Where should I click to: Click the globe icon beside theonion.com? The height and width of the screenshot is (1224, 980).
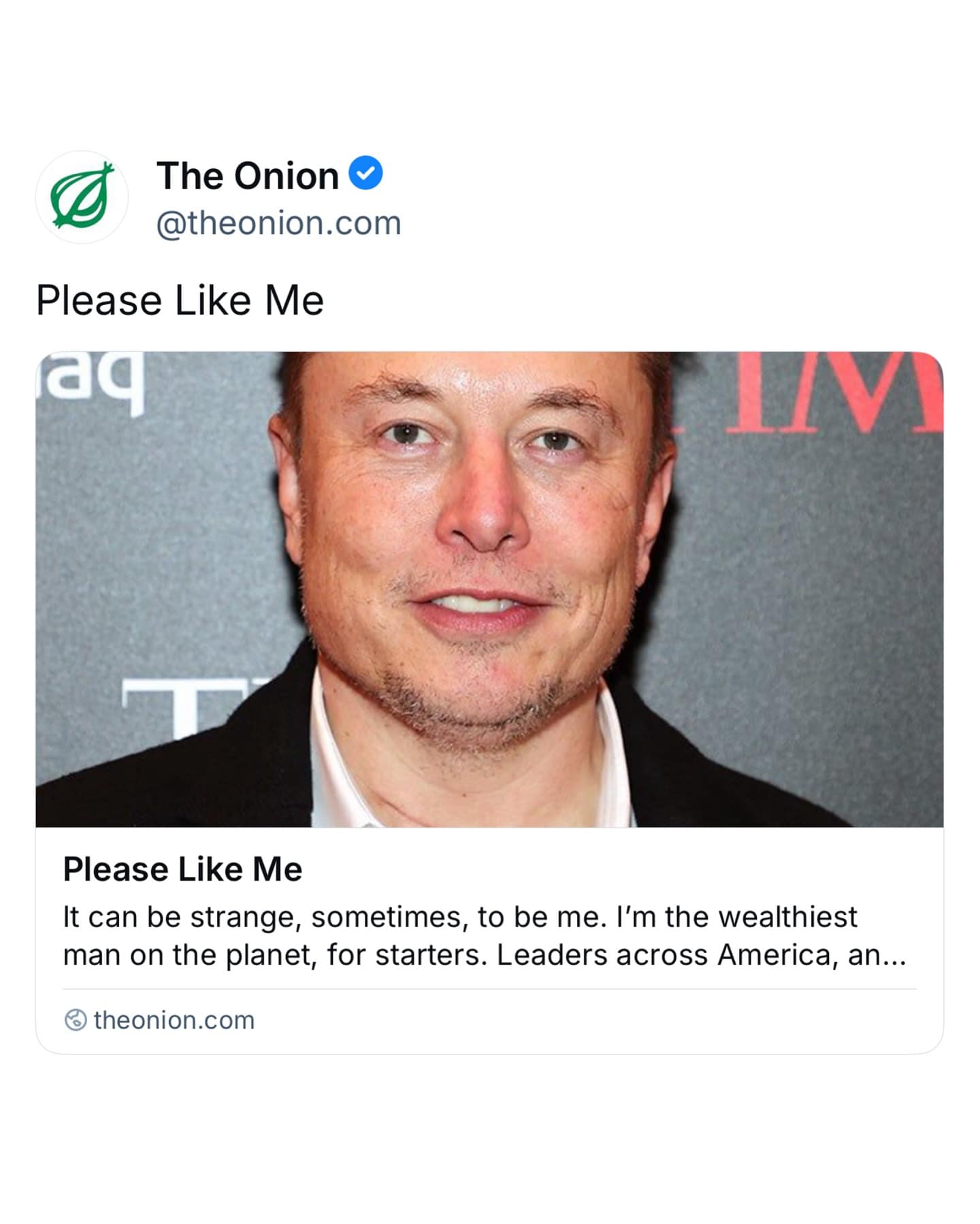(76, 1020)
